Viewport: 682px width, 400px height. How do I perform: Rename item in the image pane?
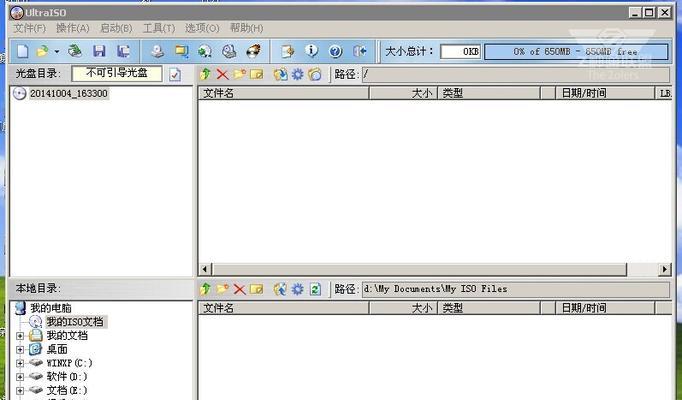[257, 74]
